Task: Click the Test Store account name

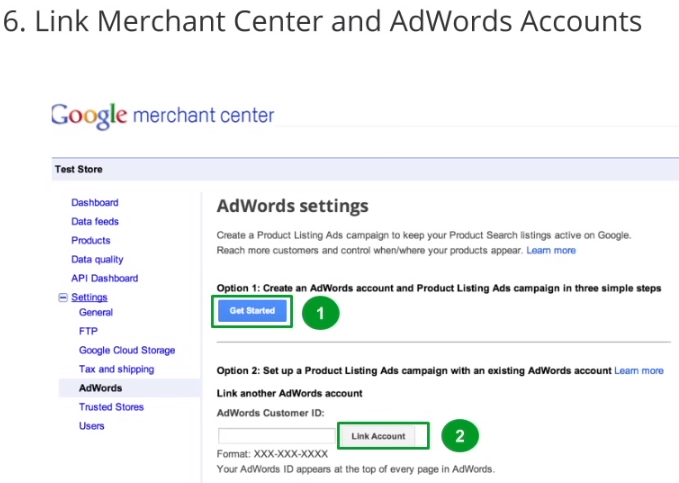Action: [x=78, y=169]
